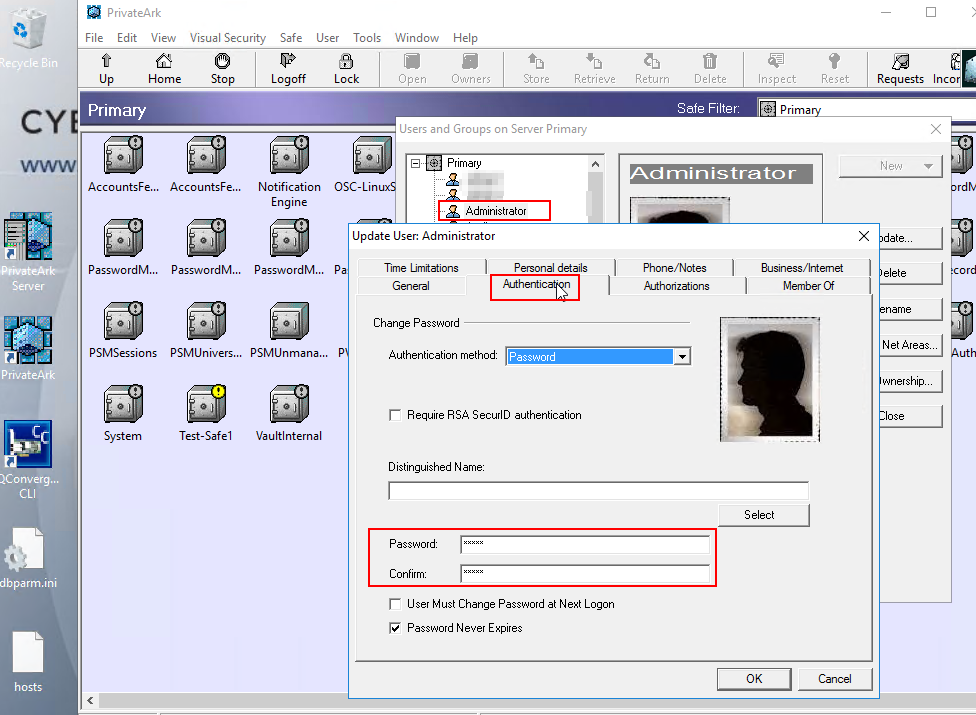This screenshot has height=715, width=976.
Task: Uncheck Password Never Expires
Action: 395,628
